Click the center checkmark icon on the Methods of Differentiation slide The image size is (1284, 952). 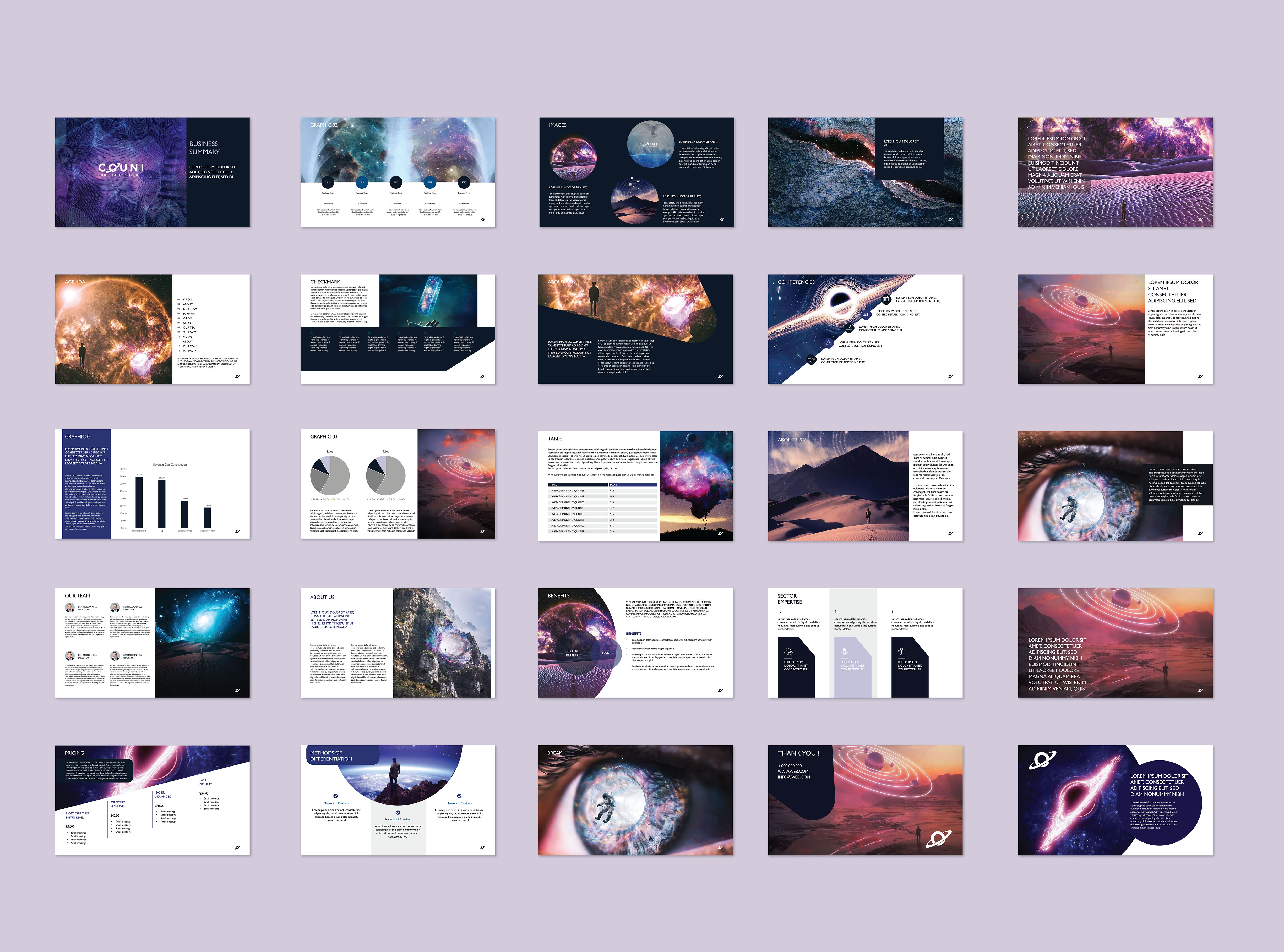point(398,813)
